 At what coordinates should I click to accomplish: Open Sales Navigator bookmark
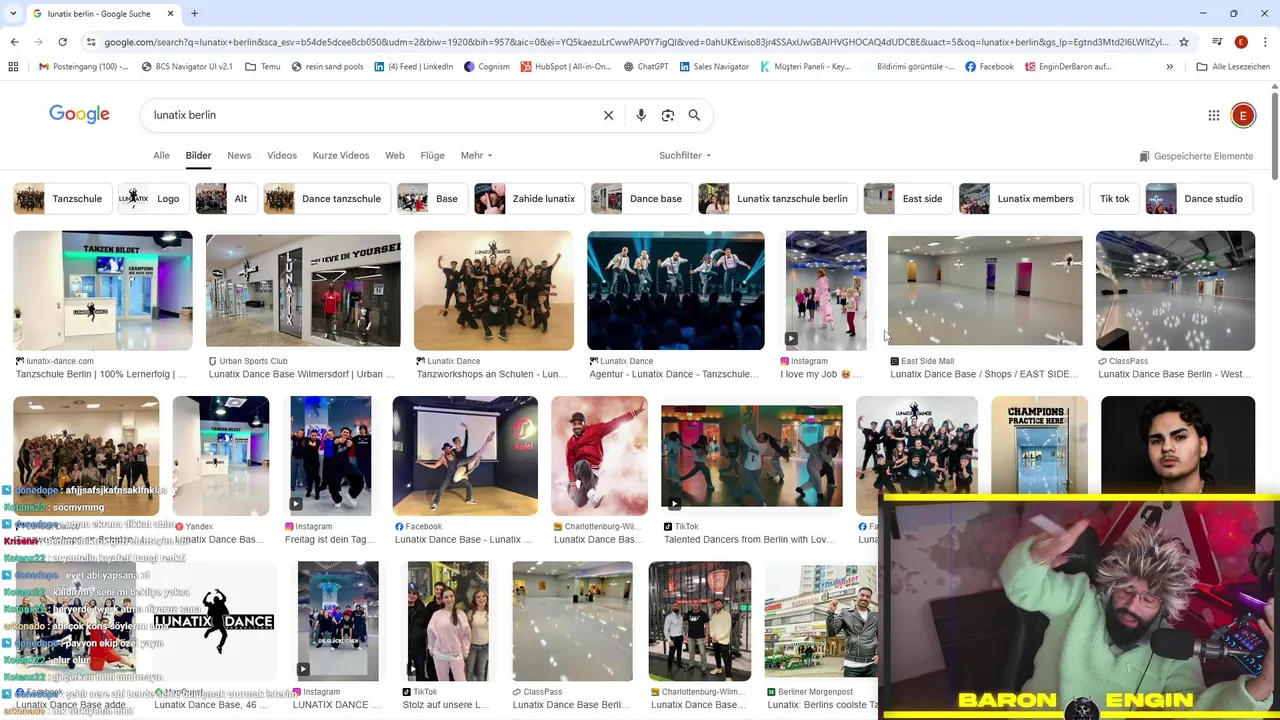tap(713, 67)
